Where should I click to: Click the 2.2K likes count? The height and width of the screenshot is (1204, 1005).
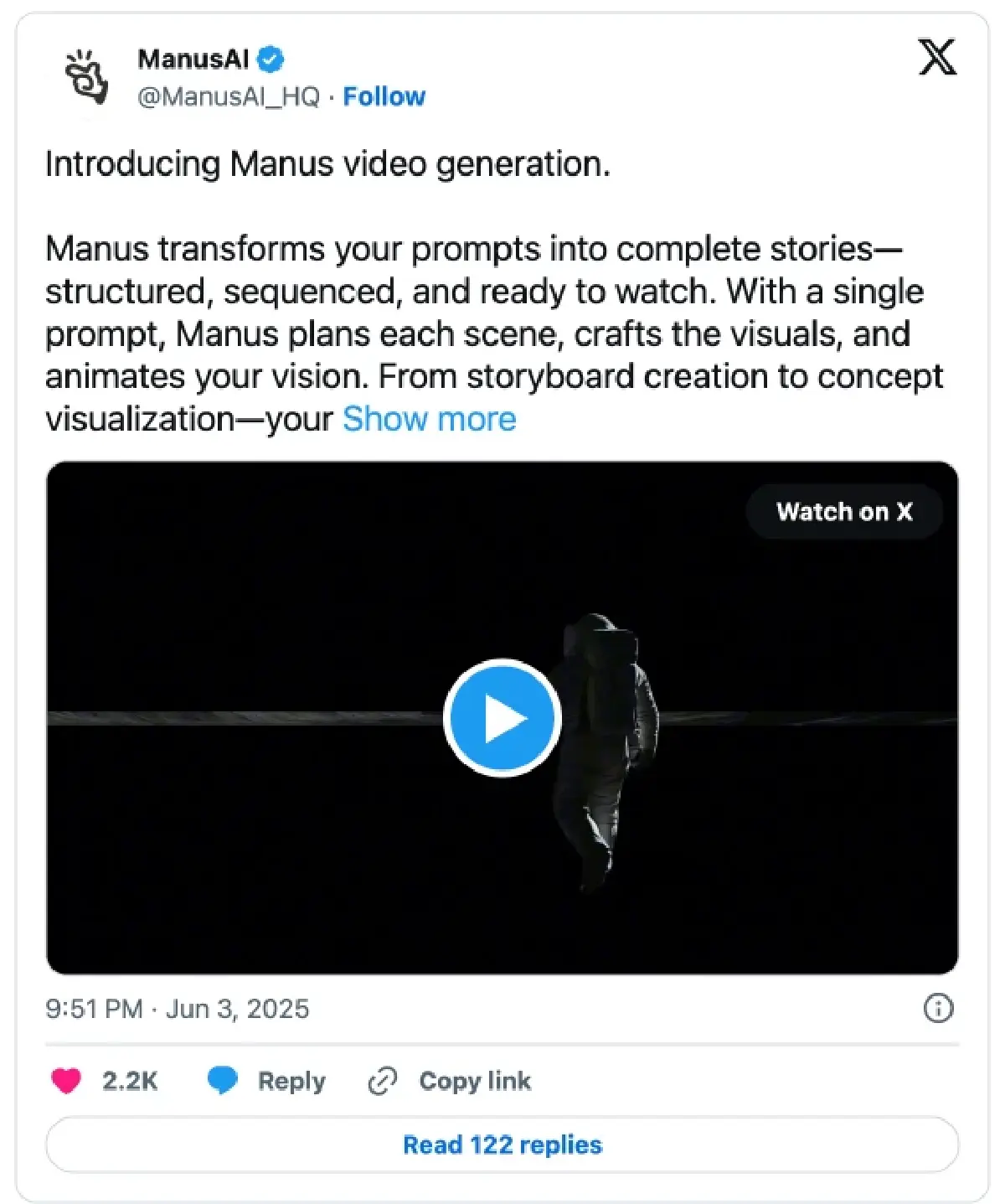pyautogui.click(x=130, y=1081)
